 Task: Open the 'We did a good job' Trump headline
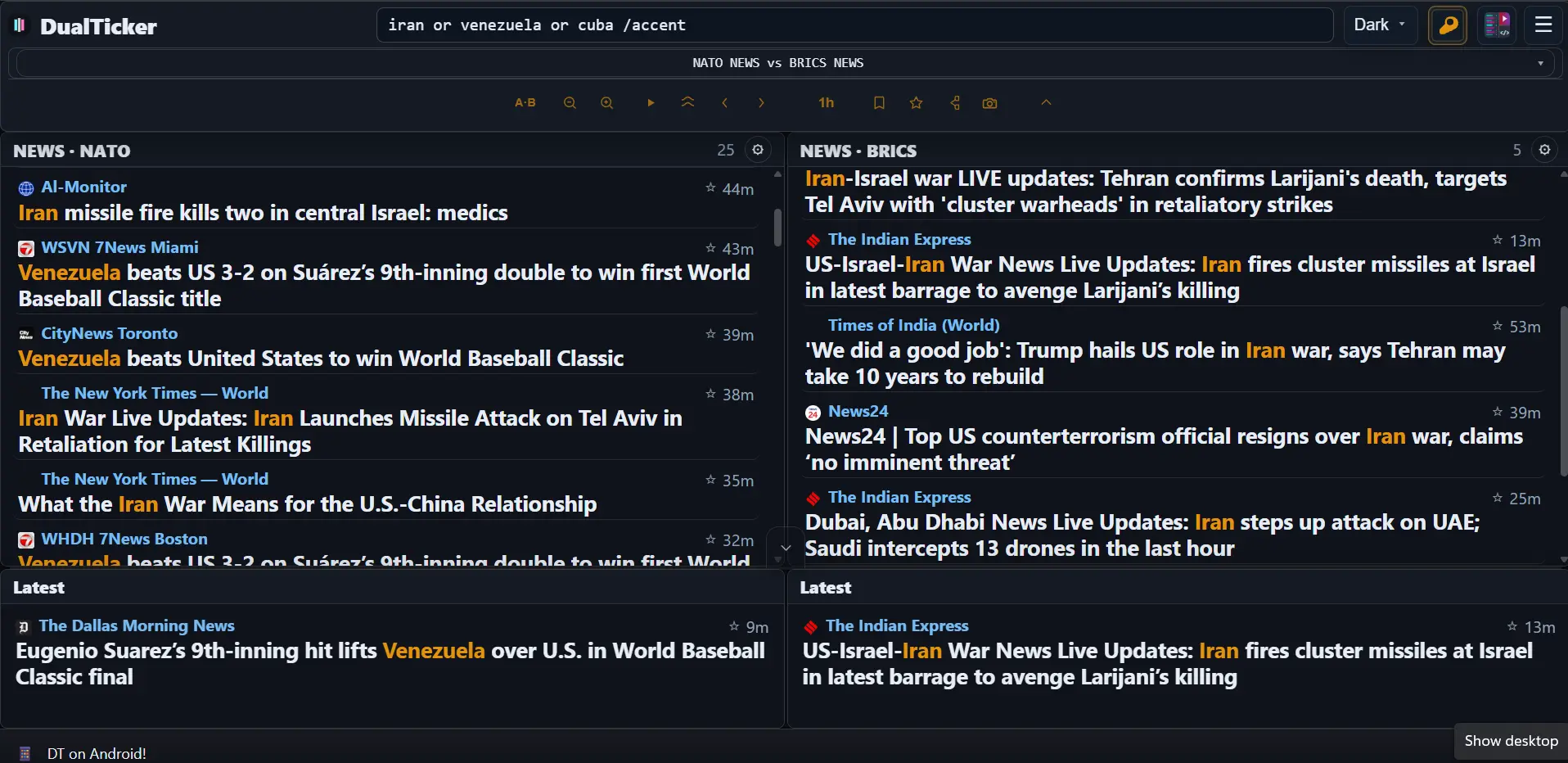coord(1155,363)
